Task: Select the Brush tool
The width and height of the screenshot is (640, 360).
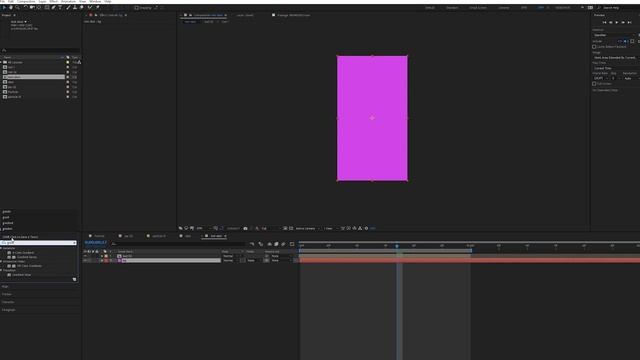Action: pyautogui.click(x=68, y=7)
